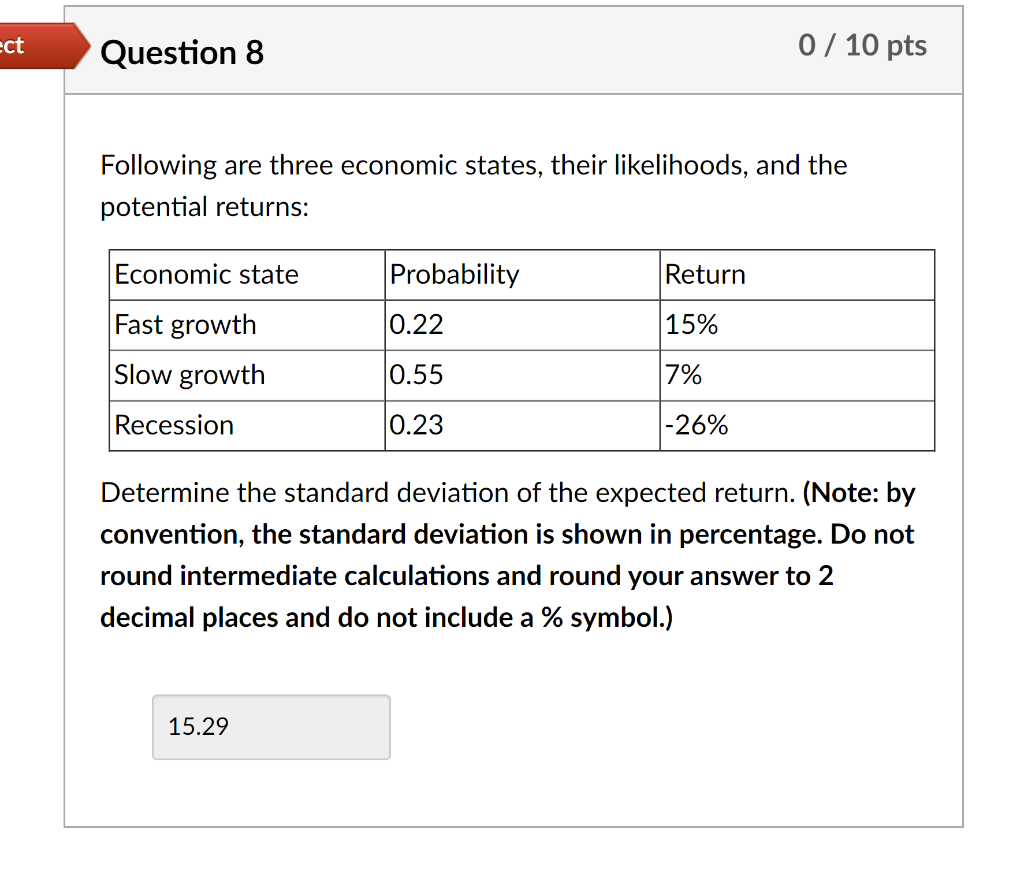Screen dimensions: 1024x870
Task: Select the Return column header
Action: point(703,274)
